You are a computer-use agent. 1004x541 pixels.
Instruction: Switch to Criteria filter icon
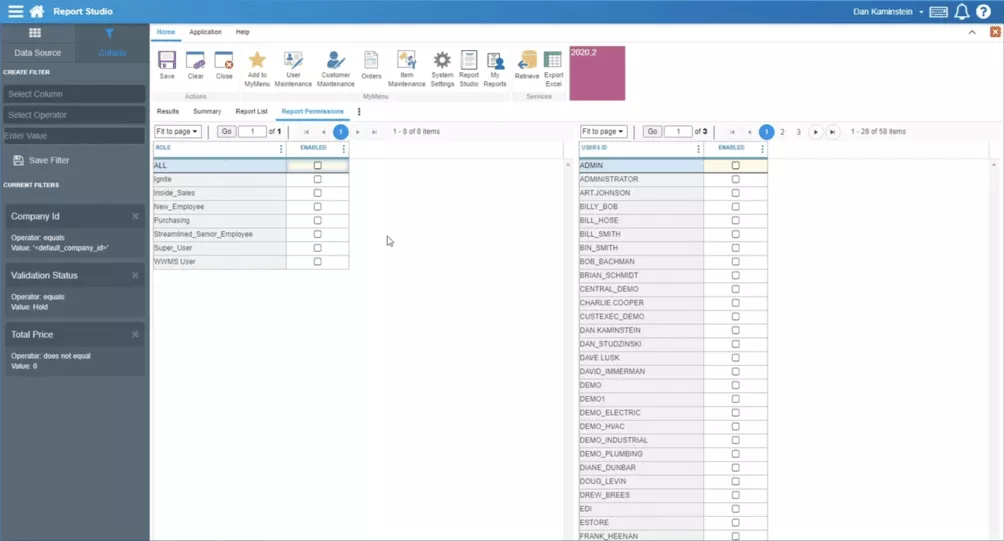pyautogui.click(x=109, y=33)
